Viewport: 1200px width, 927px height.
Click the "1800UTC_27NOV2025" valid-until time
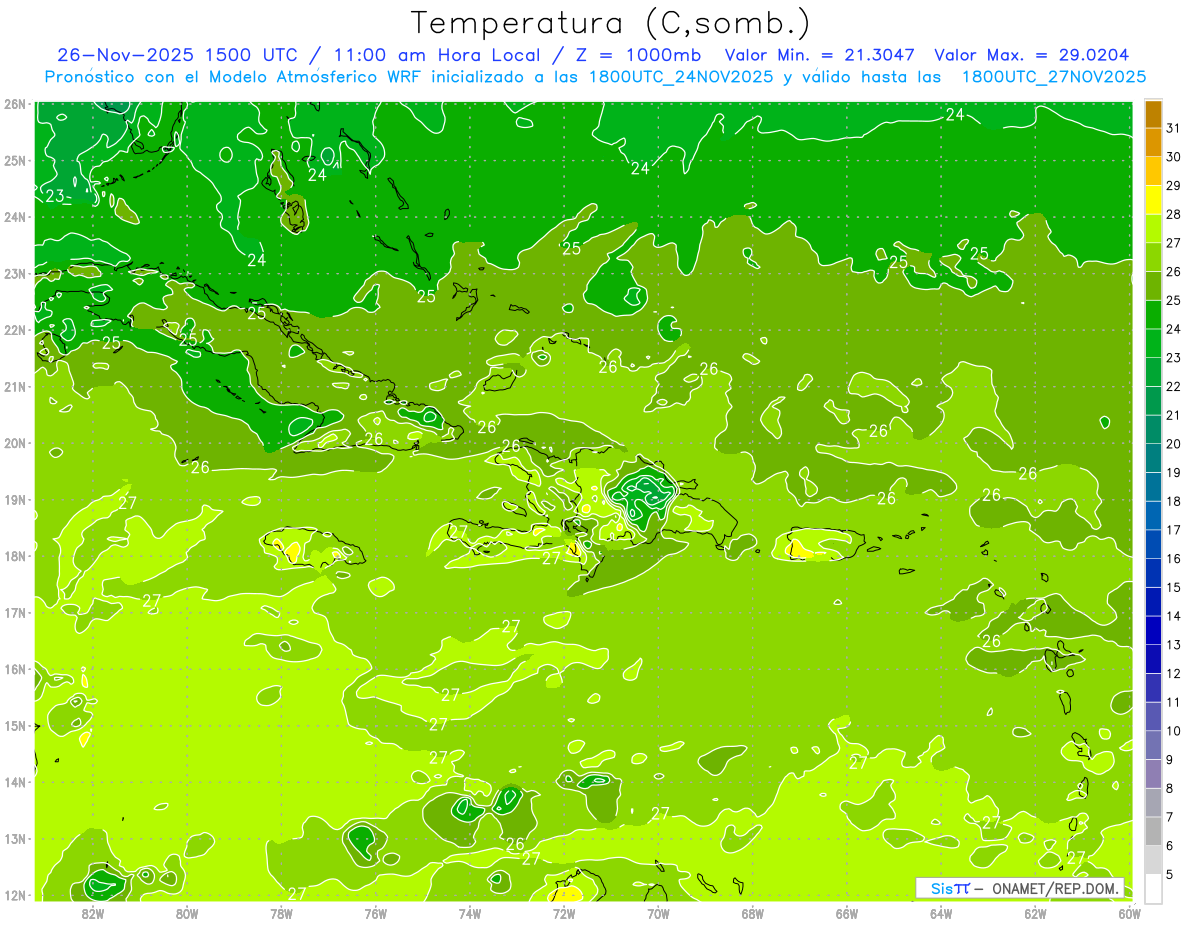point(1053,77)
